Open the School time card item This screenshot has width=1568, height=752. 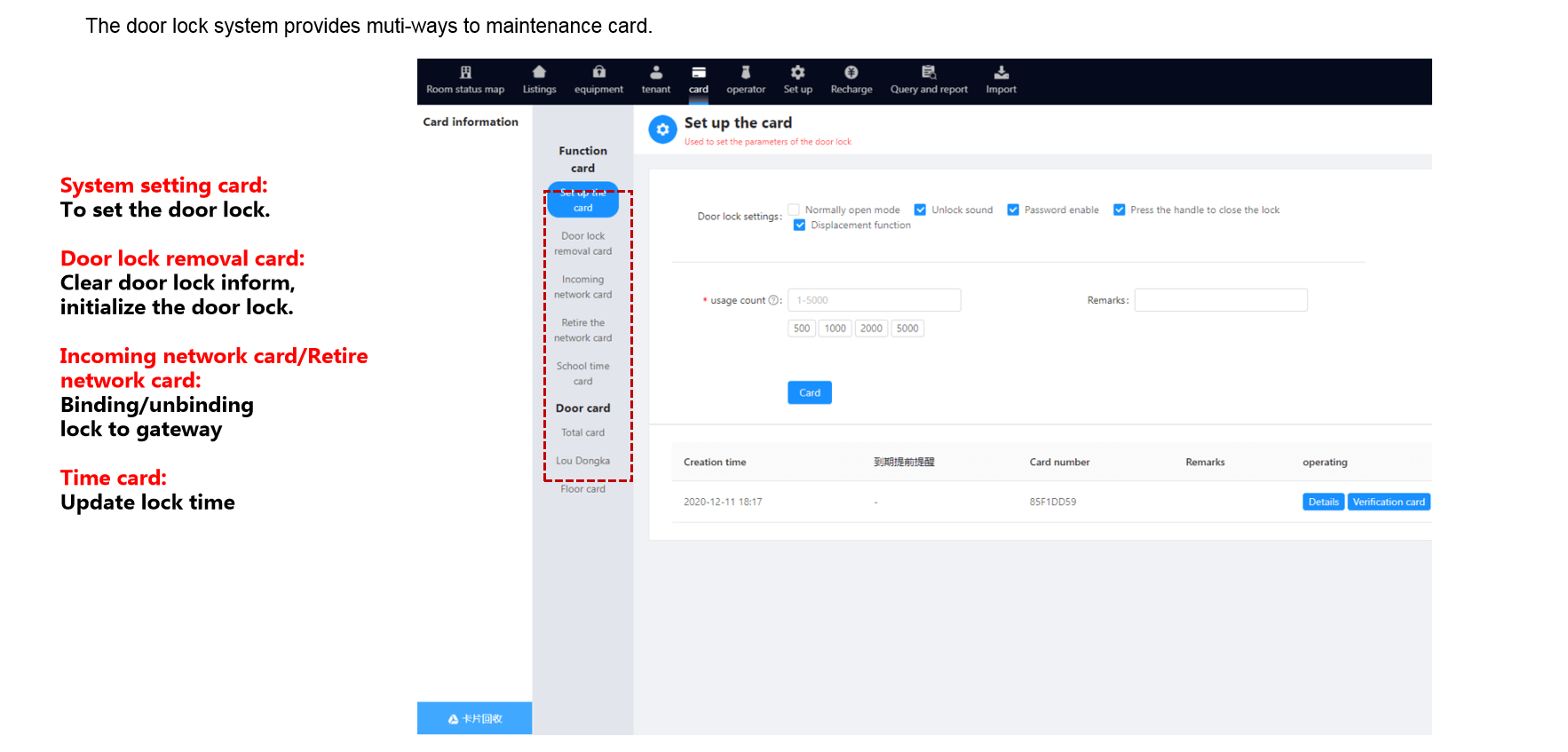pyautogui.click(x=582, y=374)
